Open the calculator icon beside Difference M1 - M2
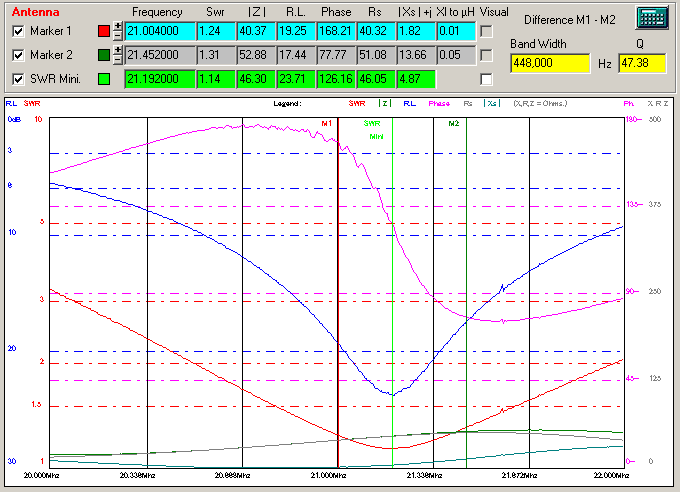680x492 pixels. 651,19
